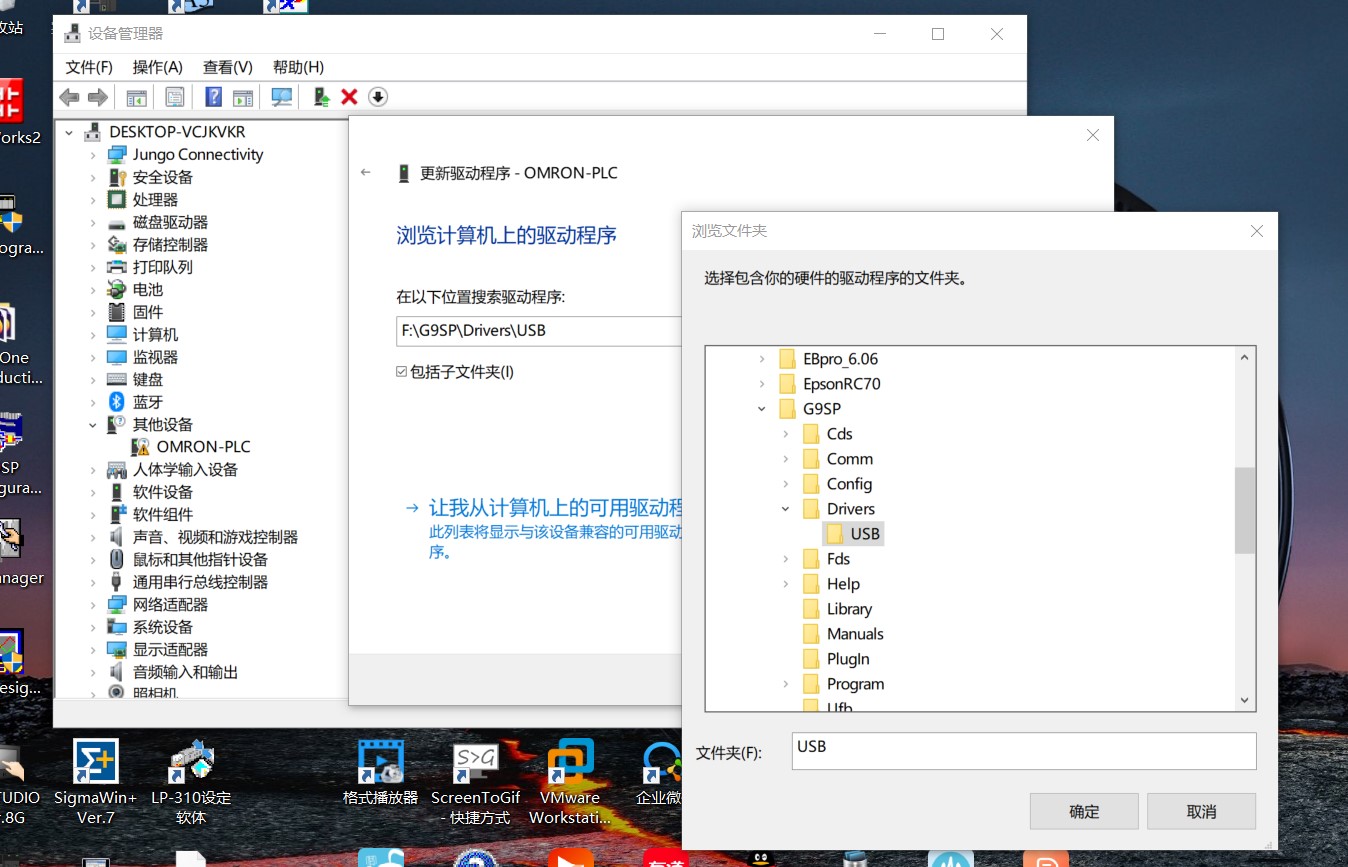Collapse the 其他设备 device category
This screenshot has width=1348, height=867.
93,425
